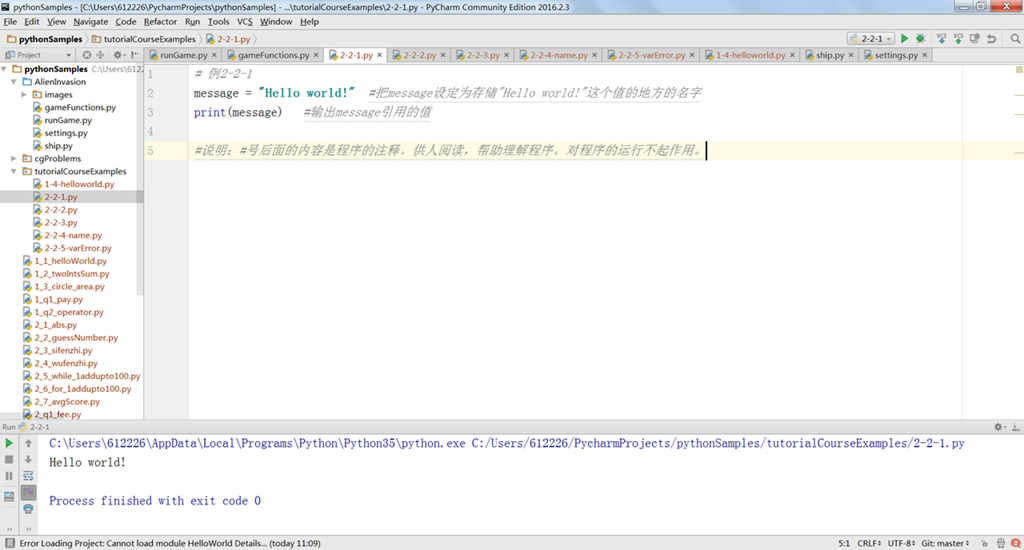Close gameFunctions.py tab
Screen dimensions: 1024x550
coord(316,55)
